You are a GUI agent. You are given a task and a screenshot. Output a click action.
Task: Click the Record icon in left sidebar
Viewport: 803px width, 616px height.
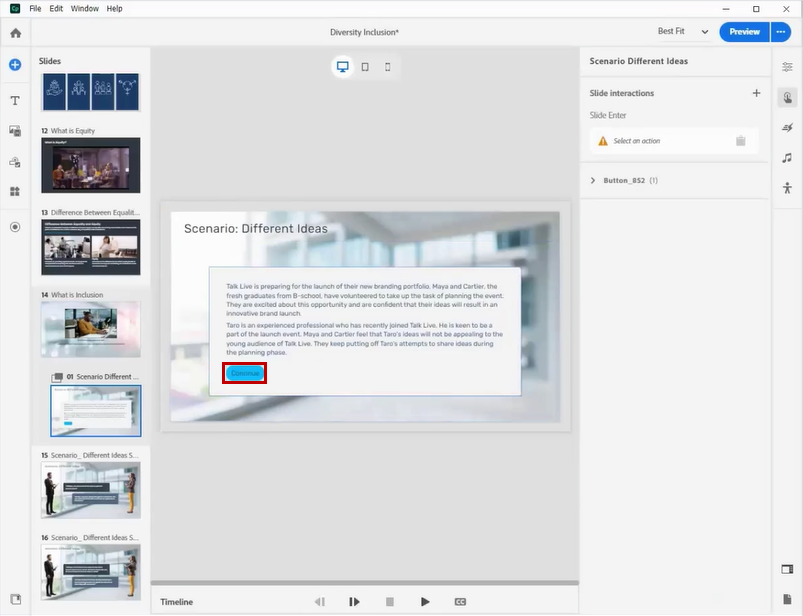point(15,227)
